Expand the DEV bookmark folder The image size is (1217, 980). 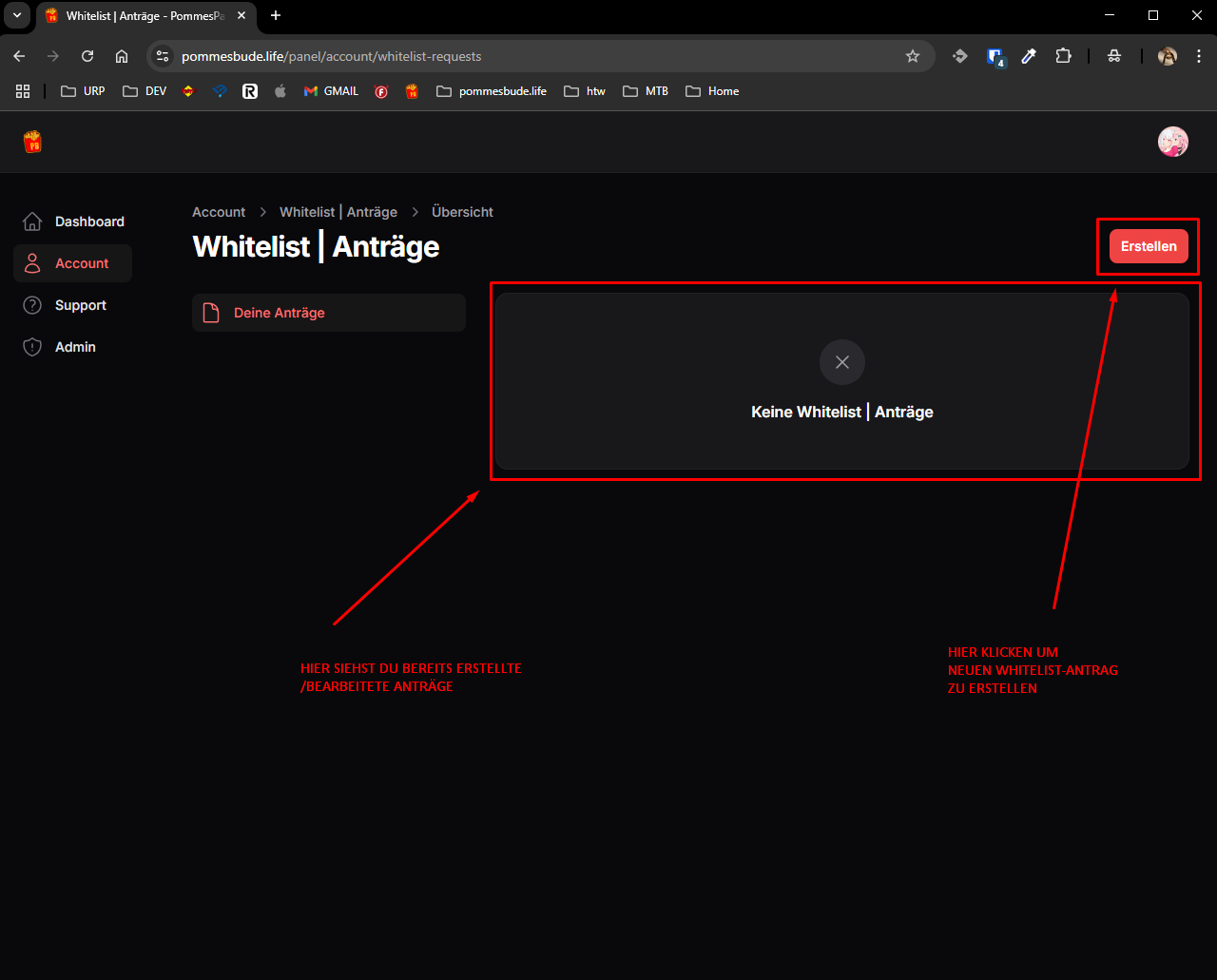[145, 91]
